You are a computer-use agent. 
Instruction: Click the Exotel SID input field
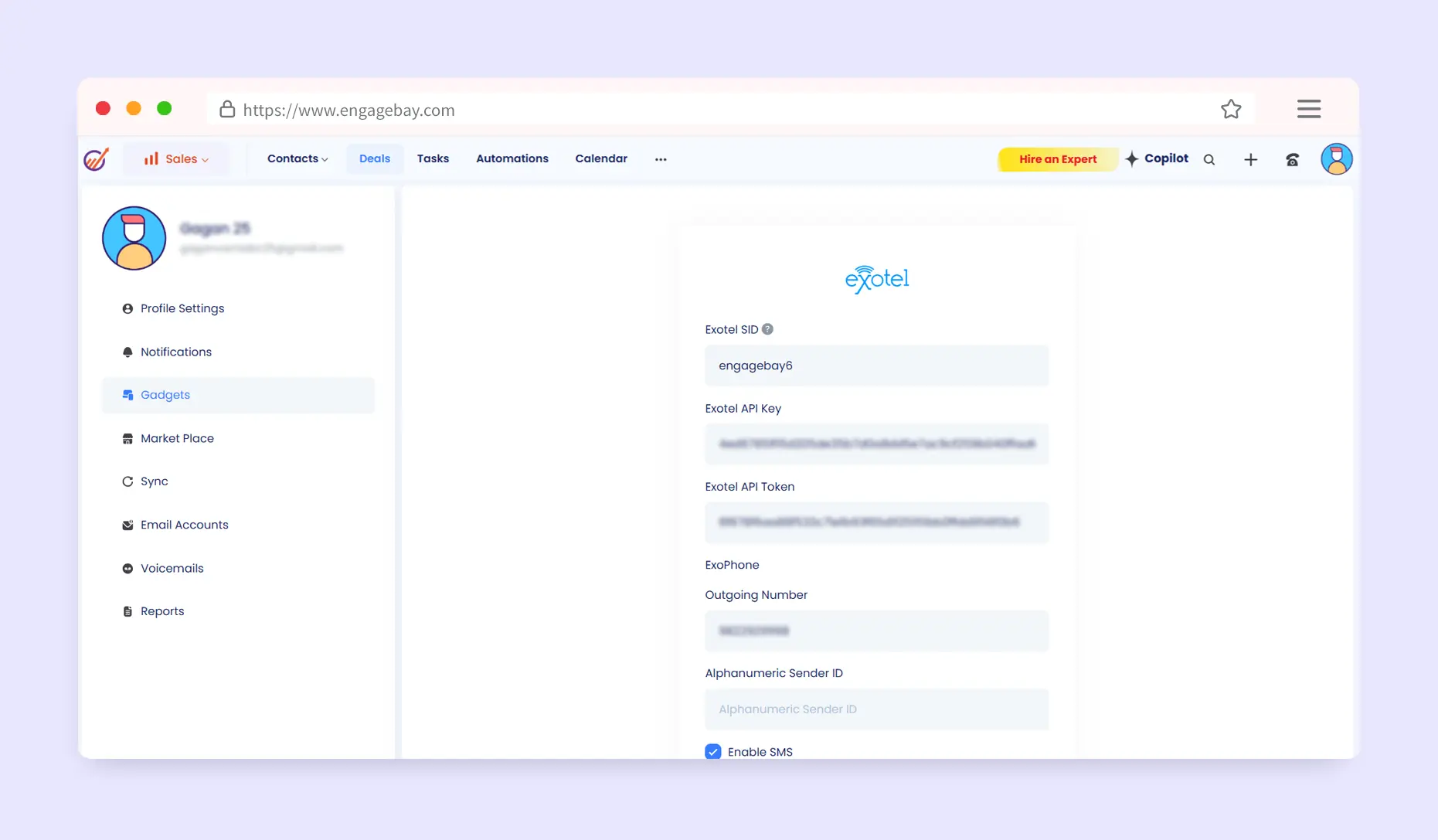tap(876, 366)
